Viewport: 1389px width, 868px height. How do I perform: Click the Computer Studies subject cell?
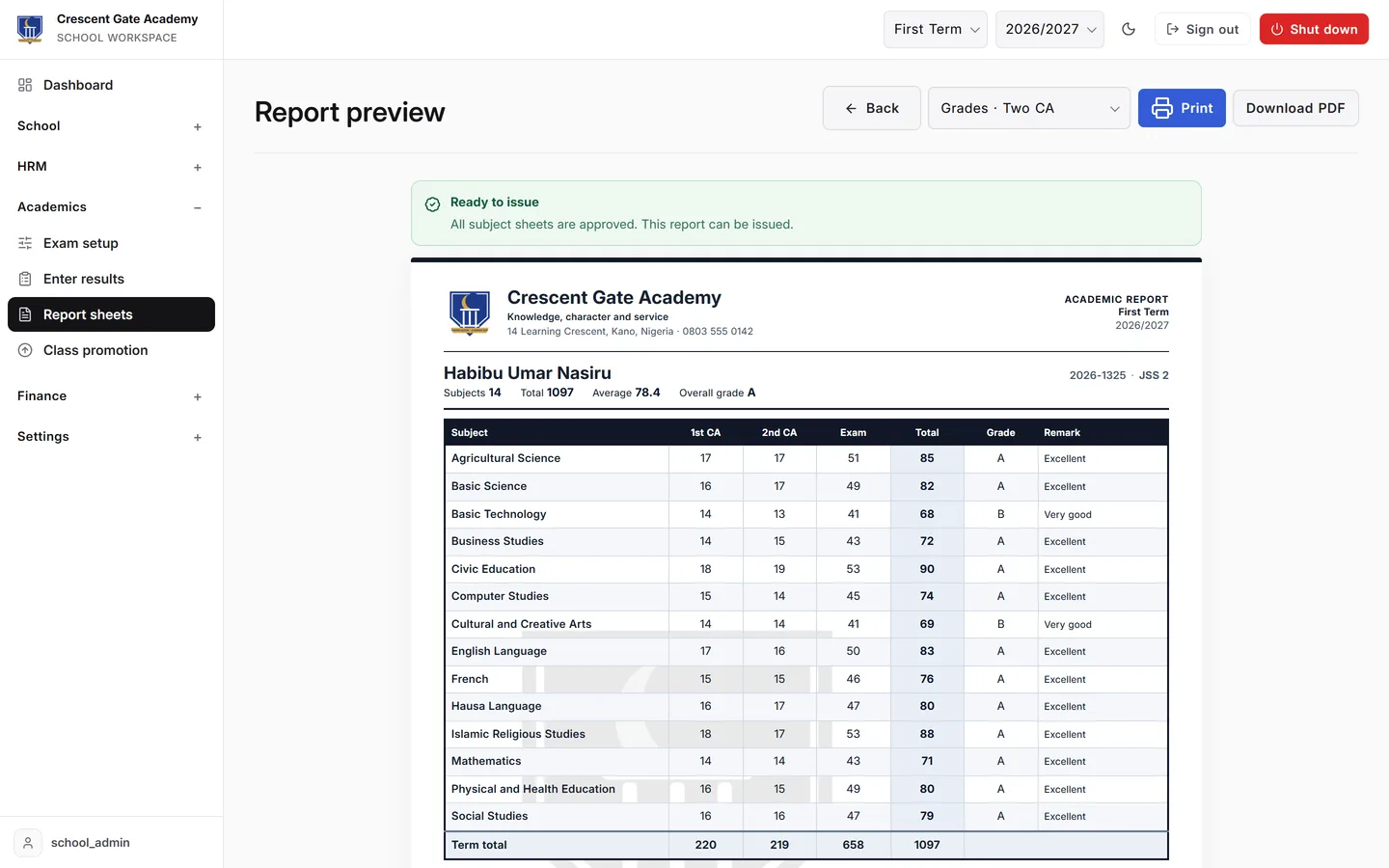pos(557,596)
